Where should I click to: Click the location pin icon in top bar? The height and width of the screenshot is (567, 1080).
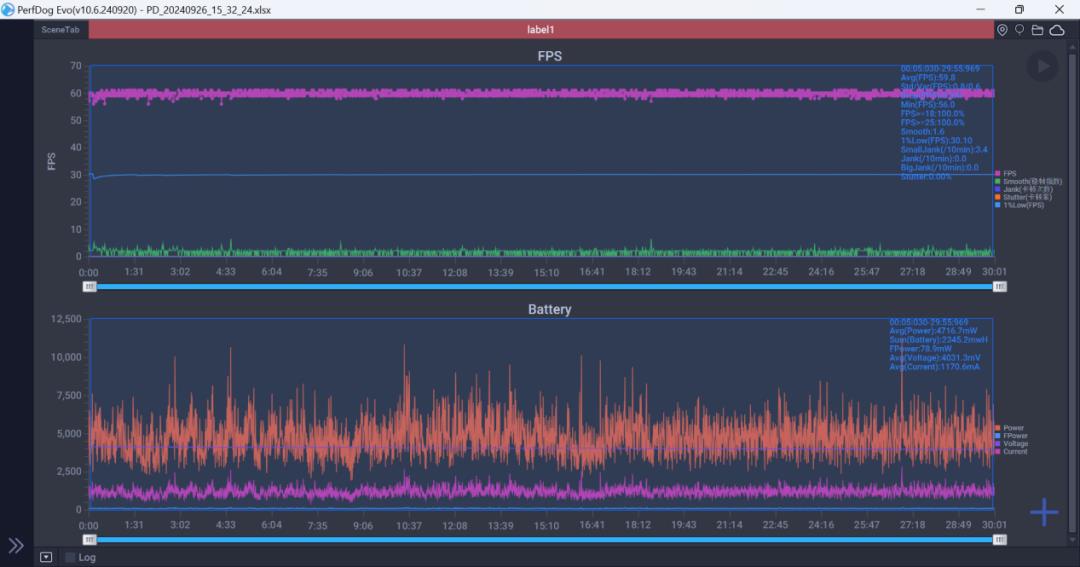(x=1002, y=30)
